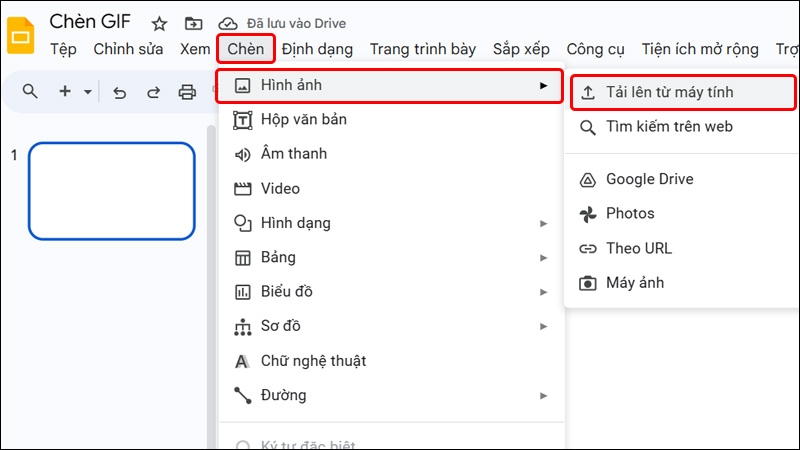Click the move to folder icon
This screenshot has height=450, width=800.
[193, 23]
